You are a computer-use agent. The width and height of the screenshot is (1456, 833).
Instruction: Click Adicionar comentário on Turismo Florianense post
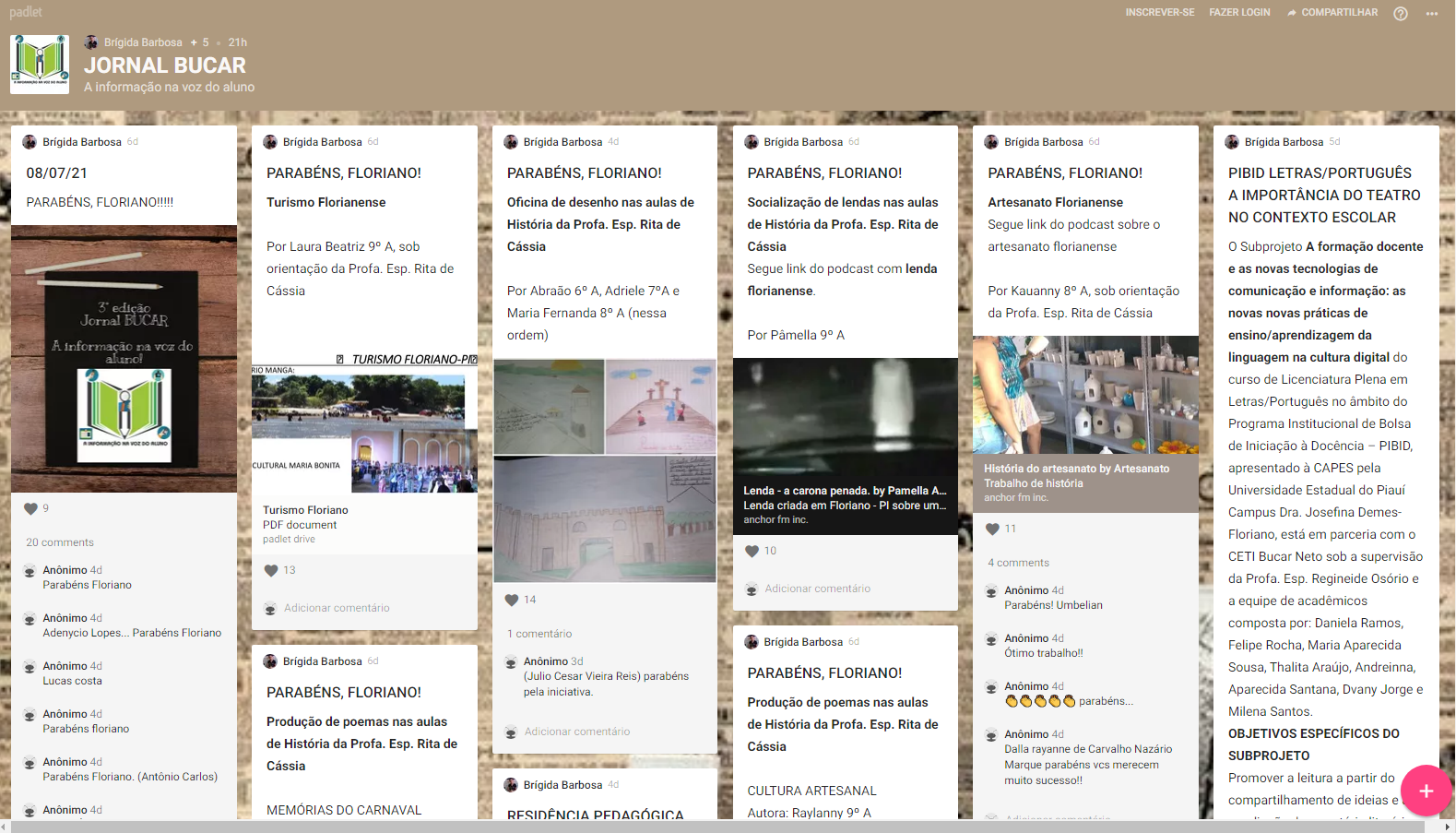tap(337, 608)
